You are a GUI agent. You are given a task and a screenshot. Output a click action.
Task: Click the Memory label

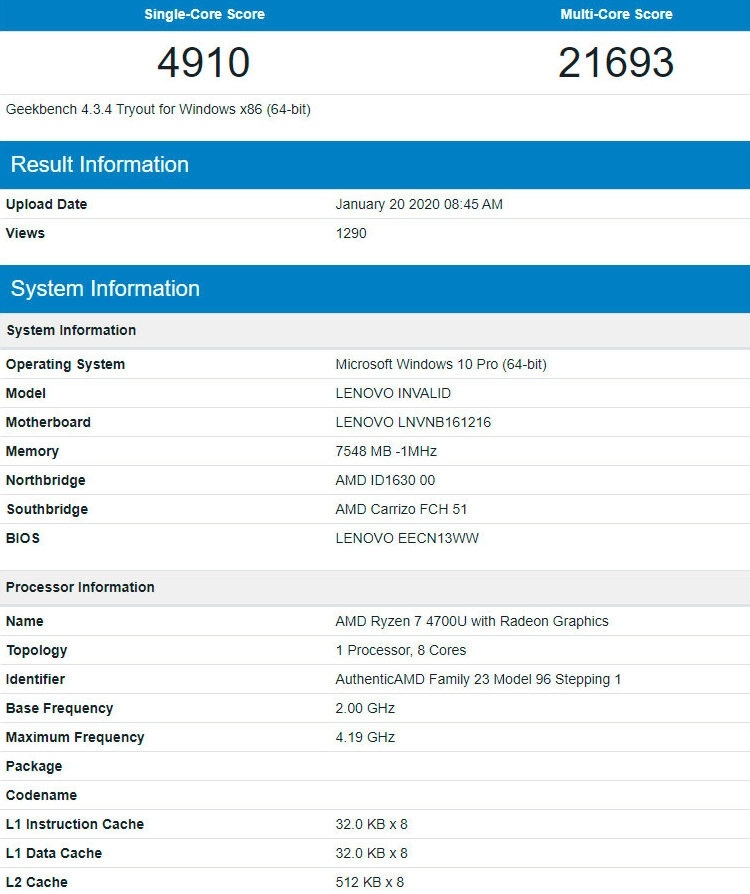32,452
